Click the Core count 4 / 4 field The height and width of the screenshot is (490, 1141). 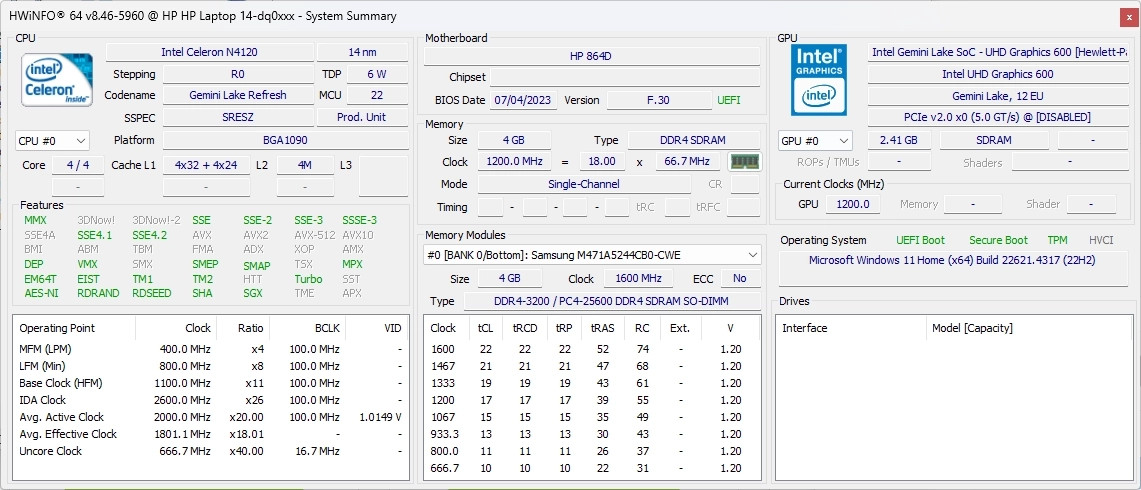pos(78,165)
